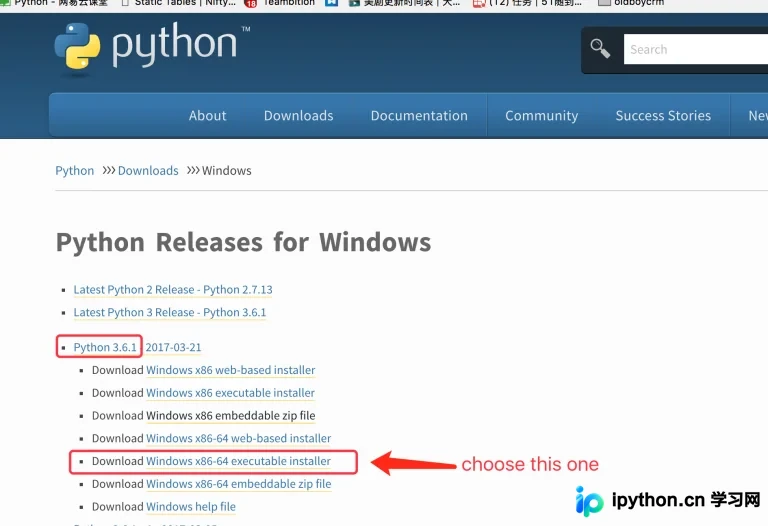The width and height of the screenshot is (768, 526).
Task: Download Windows x86 executable installer
Action: (231, 393)
